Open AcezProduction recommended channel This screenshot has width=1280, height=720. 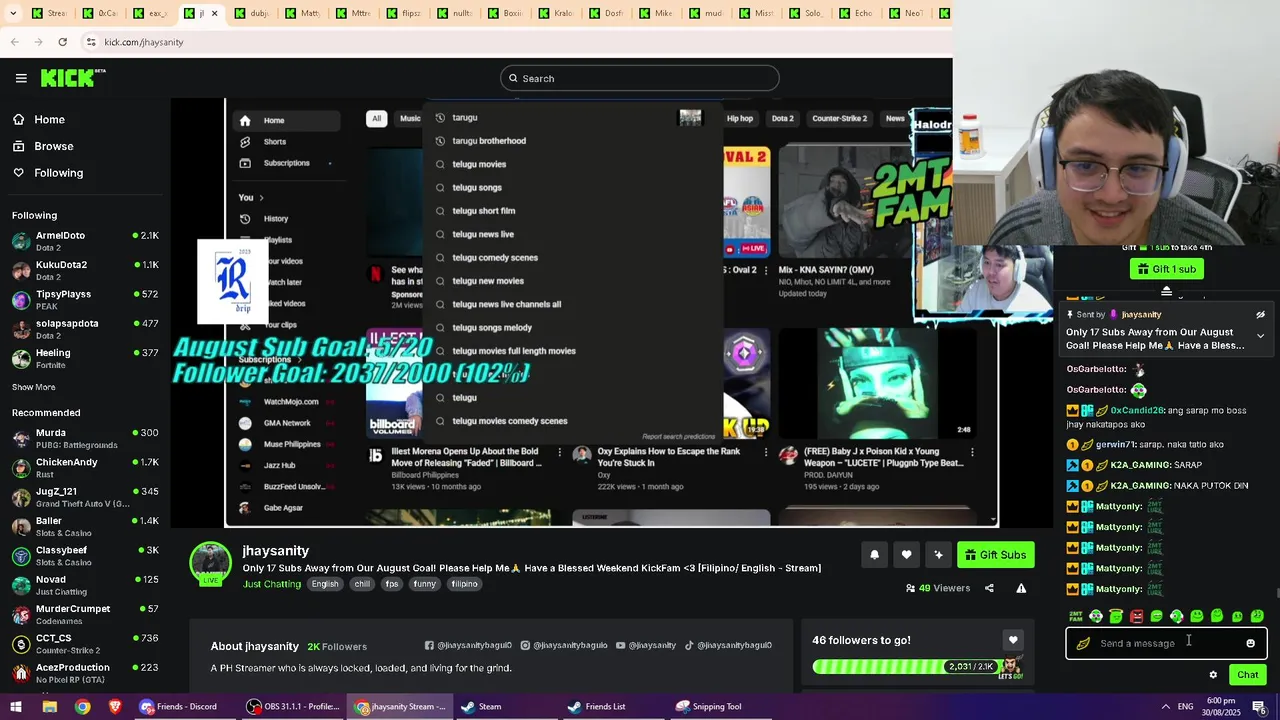pos(85,673)
